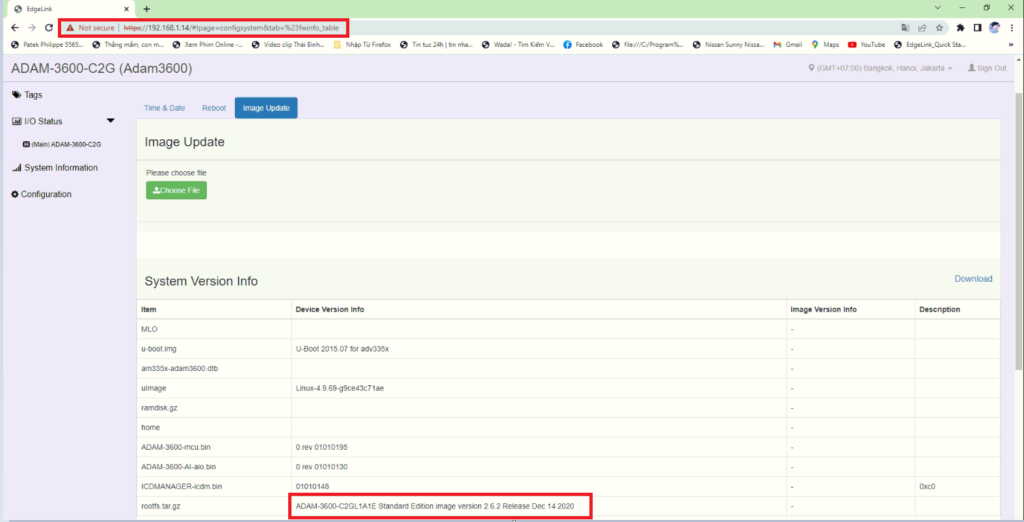Click the green Choose File button
This screenshot has height=522, width=1024.
pos(176,190)
